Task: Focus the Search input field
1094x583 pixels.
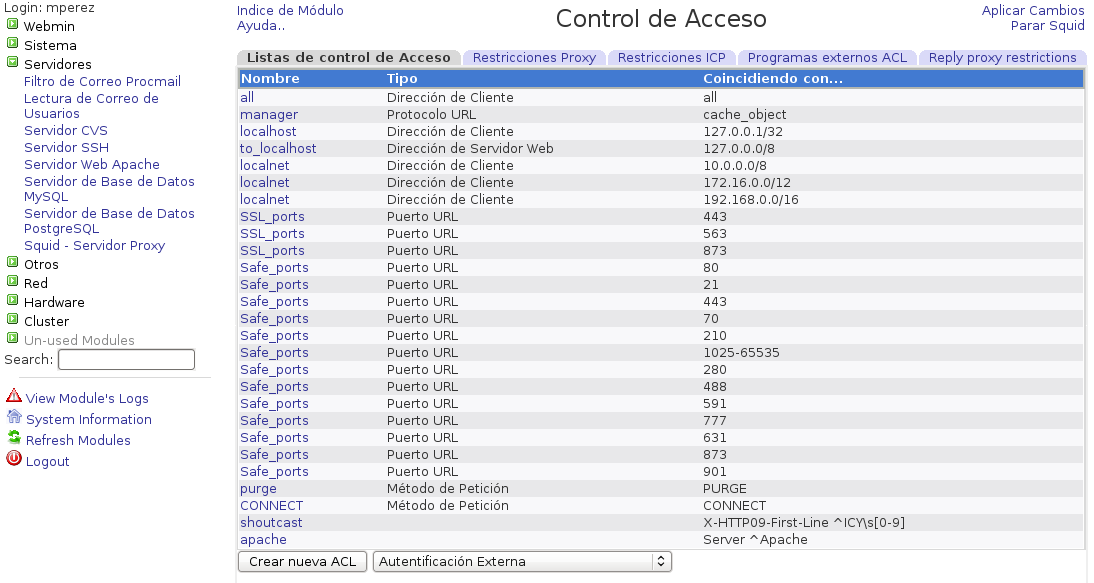Action: point(126,359)
